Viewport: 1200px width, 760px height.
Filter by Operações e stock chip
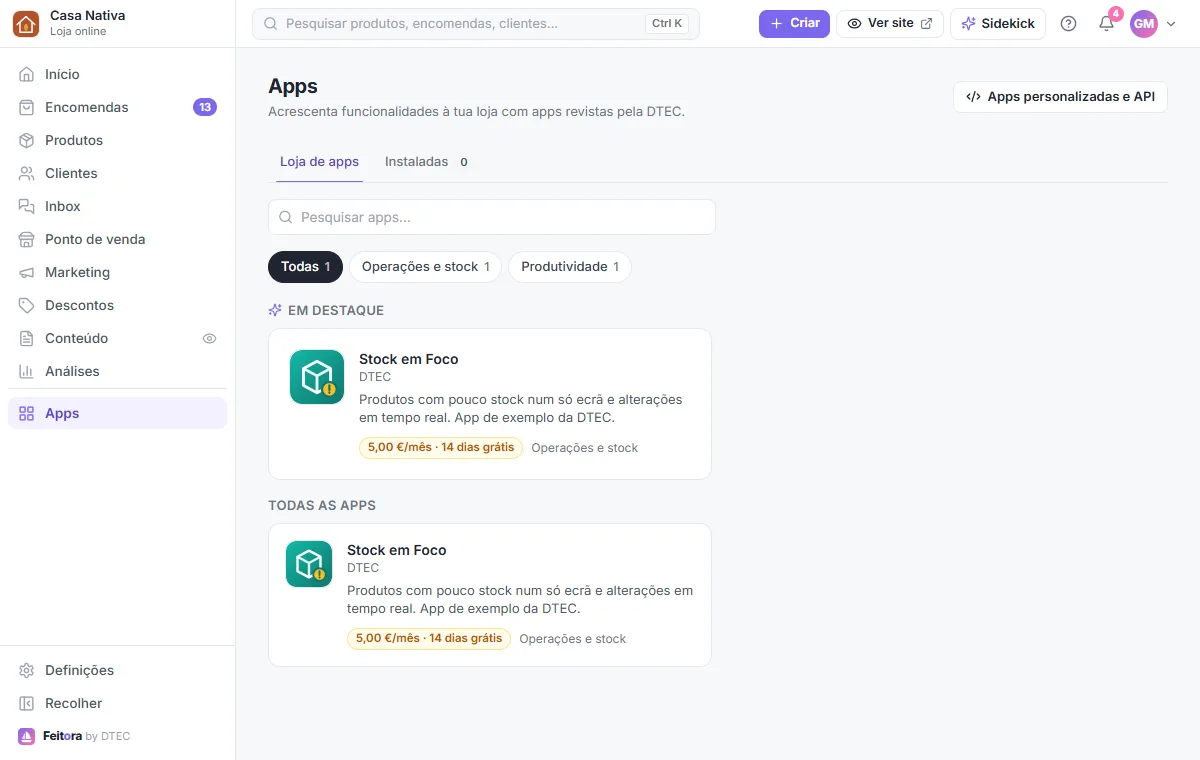pos(425,267)
